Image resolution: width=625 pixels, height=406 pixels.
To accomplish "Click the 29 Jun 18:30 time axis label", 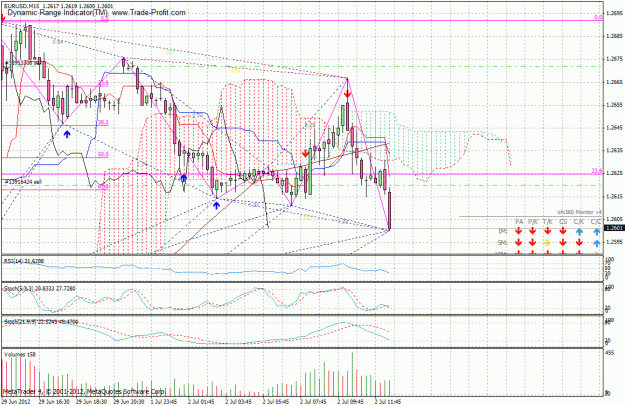I will point(91,402).
